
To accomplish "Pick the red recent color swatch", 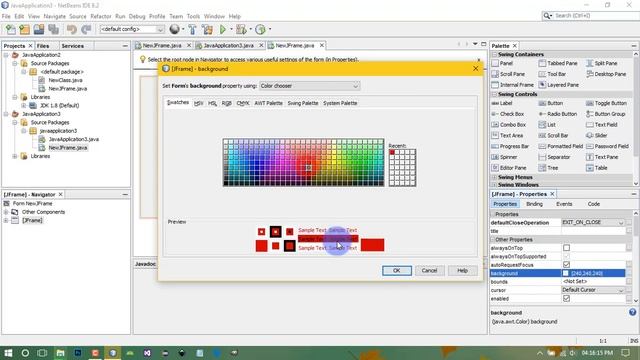I will 392,152.
